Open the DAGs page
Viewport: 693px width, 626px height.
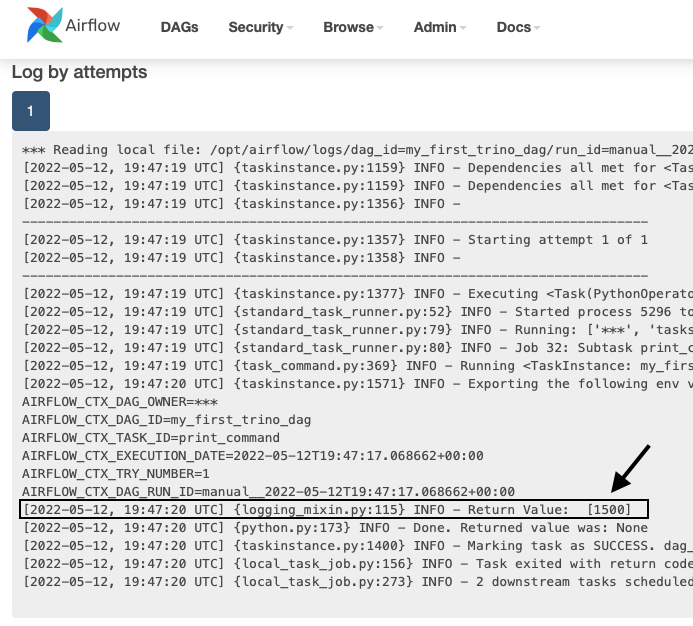[179, 27]
